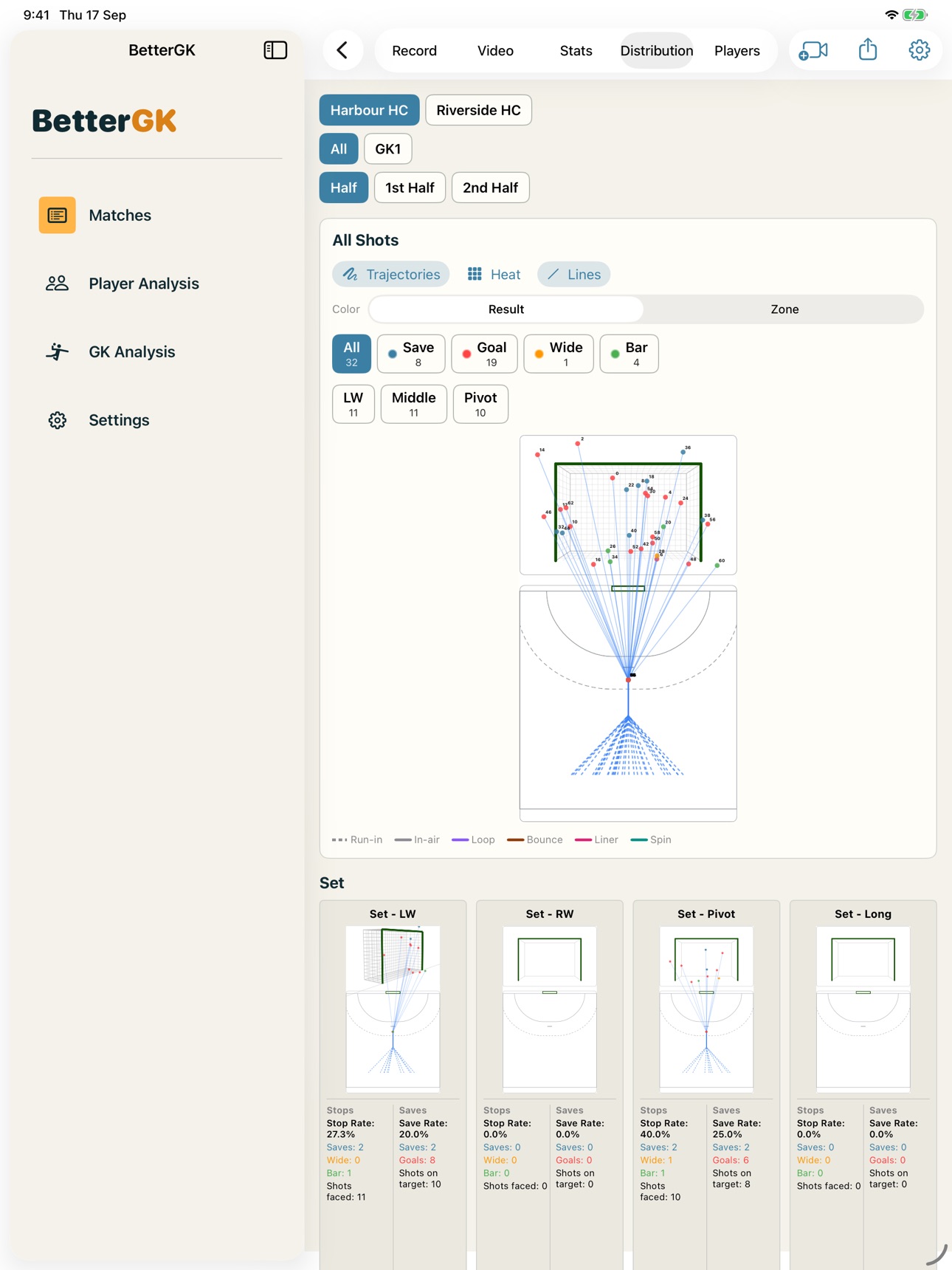Toggle Trajectories view
Image resolution: width=952 pixels, height=1270 pixels.
pyautogui.click(x=390, y=274)
